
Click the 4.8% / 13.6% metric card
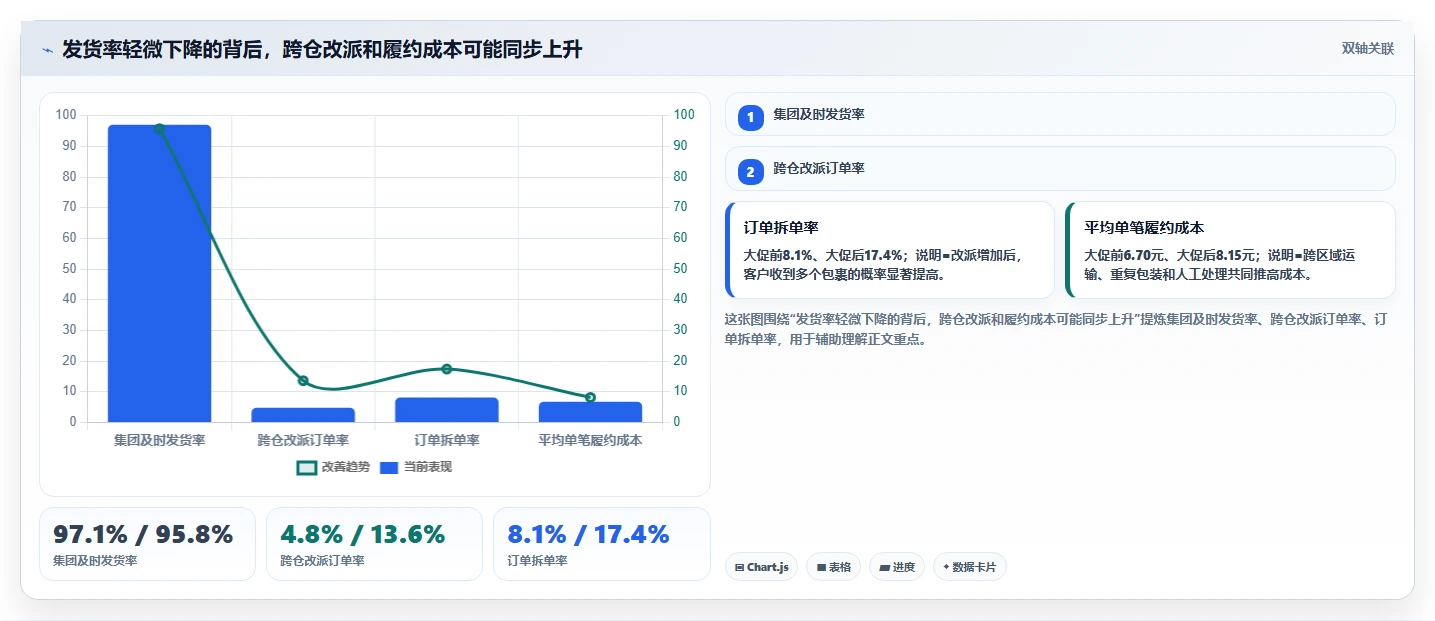click(x=374, y=544)
